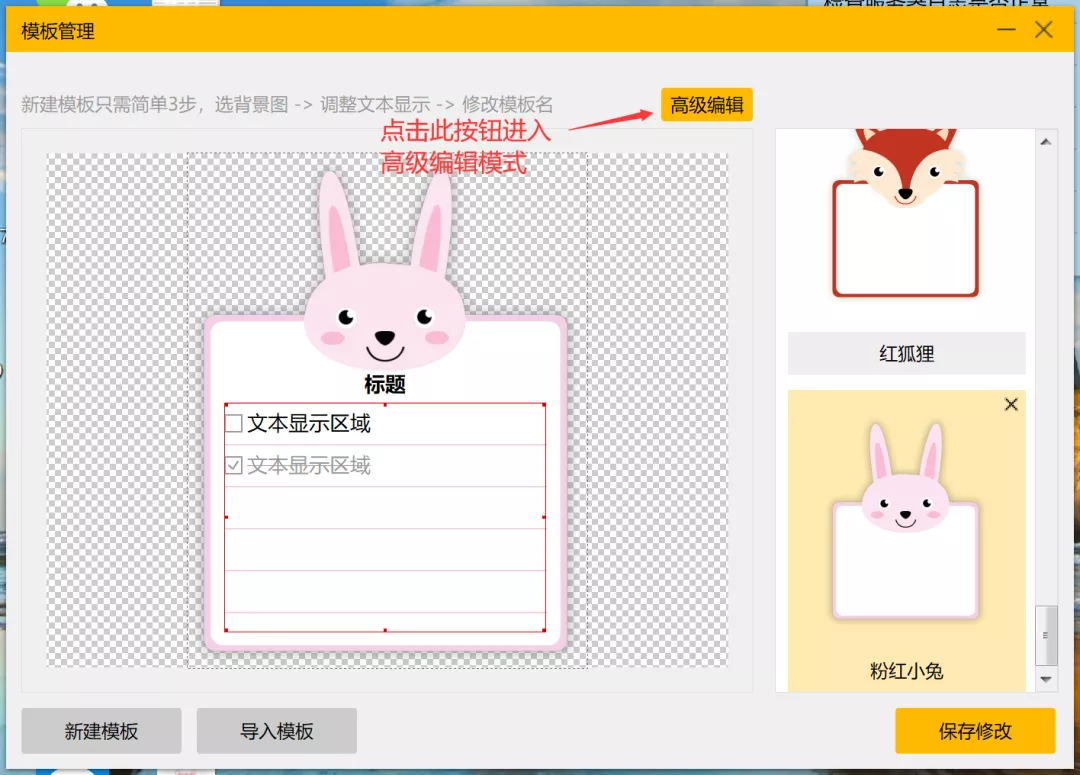Click the template list scrollbar thumb
This screenshot has width=1080, height=775.
1046,635
